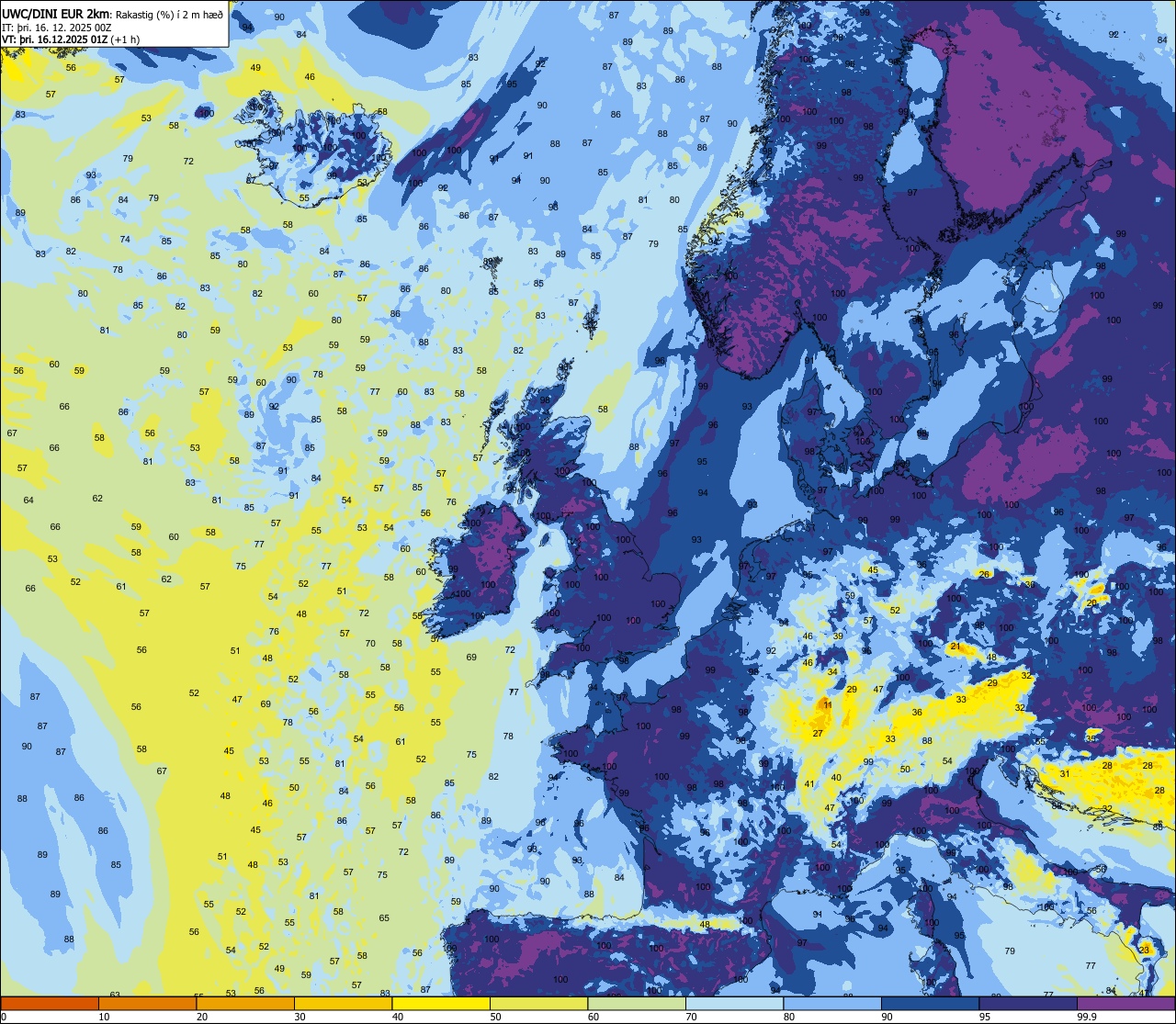Screen dimensions: 1176x1024
Task: Click the legend tick label "0"
Action: [3, 1017]
